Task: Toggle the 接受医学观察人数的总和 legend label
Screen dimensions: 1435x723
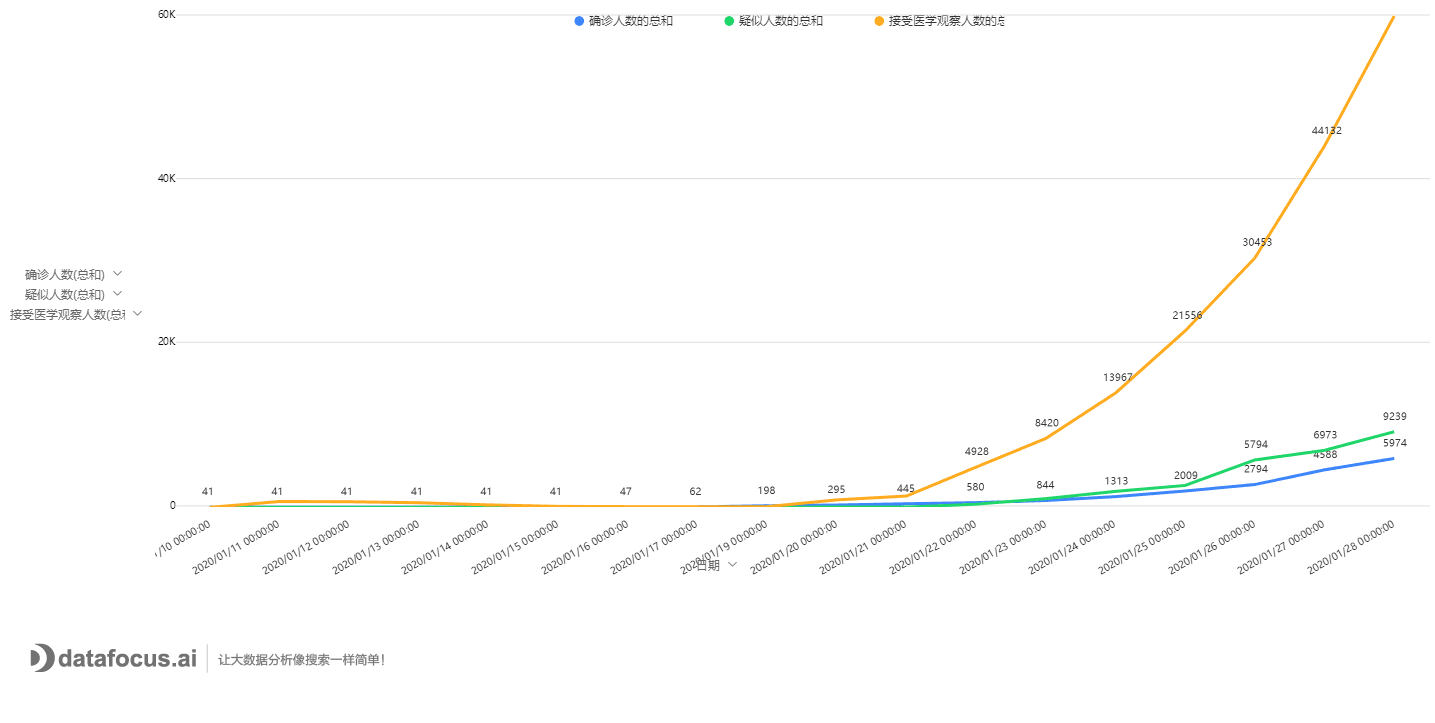Action: tap(946, 21)
